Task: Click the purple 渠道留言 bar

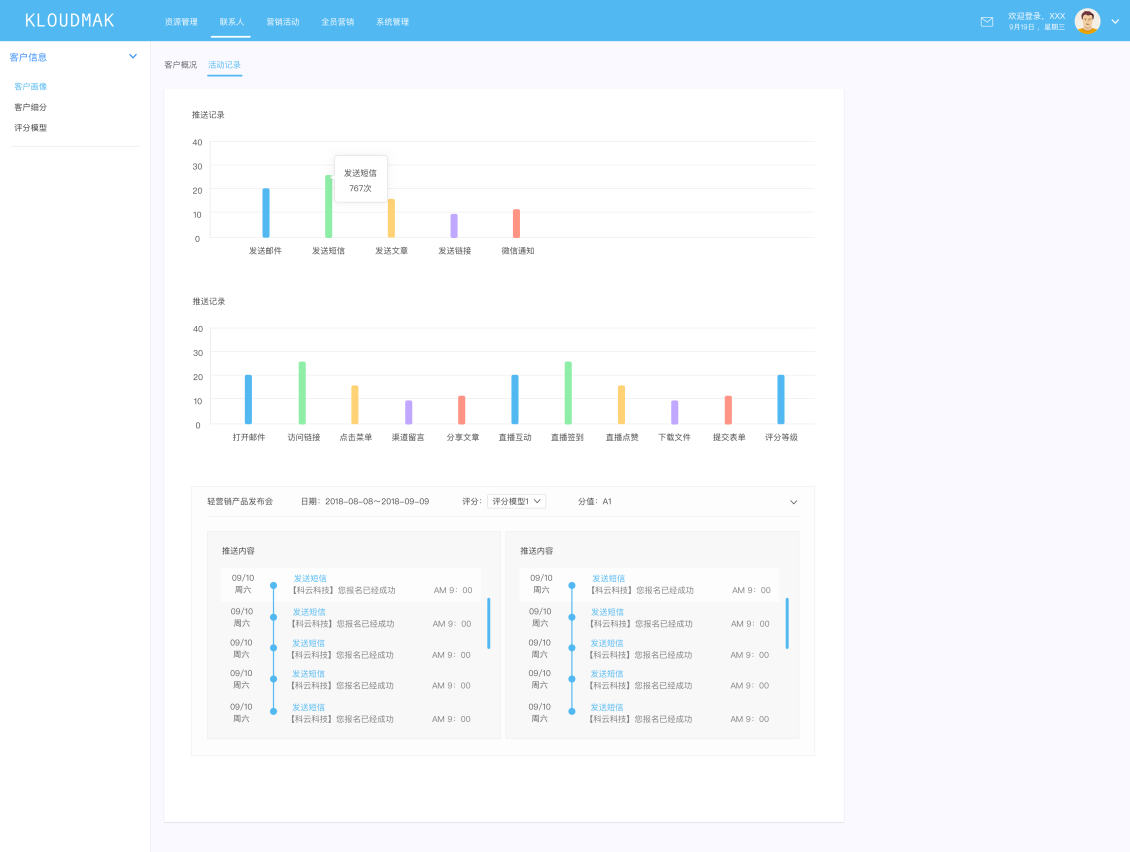Action: click(x=409, y=412)
